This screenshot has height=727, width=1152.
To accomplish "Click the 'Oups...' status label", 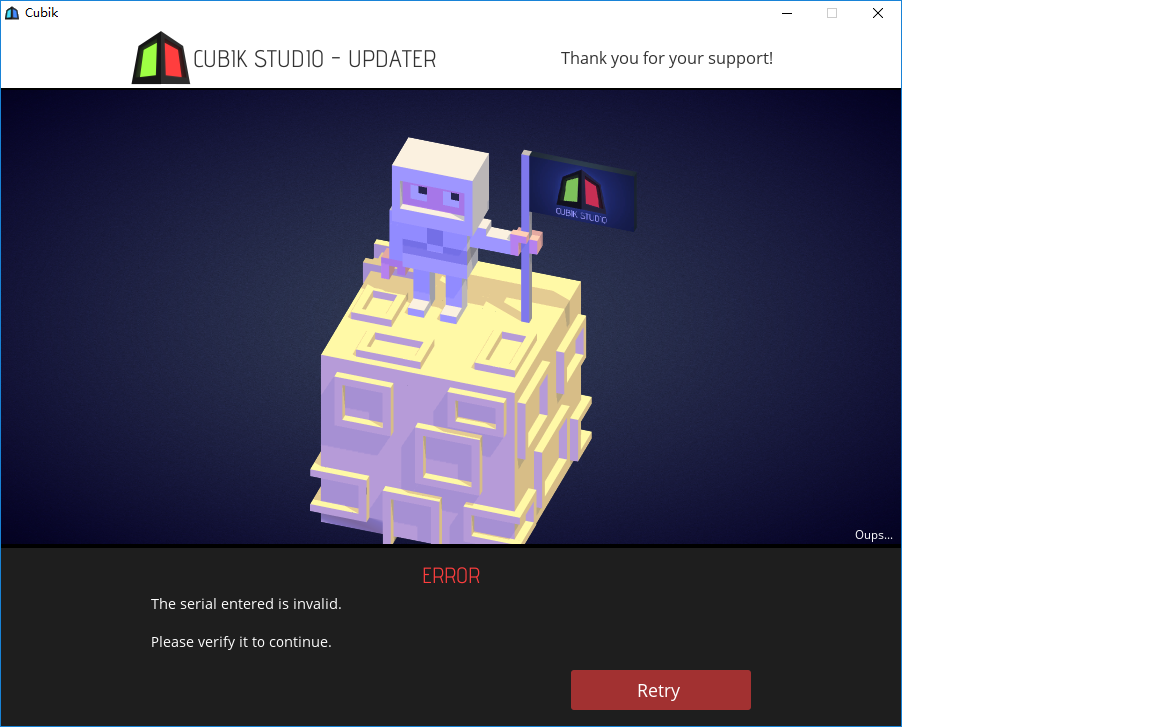I will pyautogui.click(x=874, y=535).
